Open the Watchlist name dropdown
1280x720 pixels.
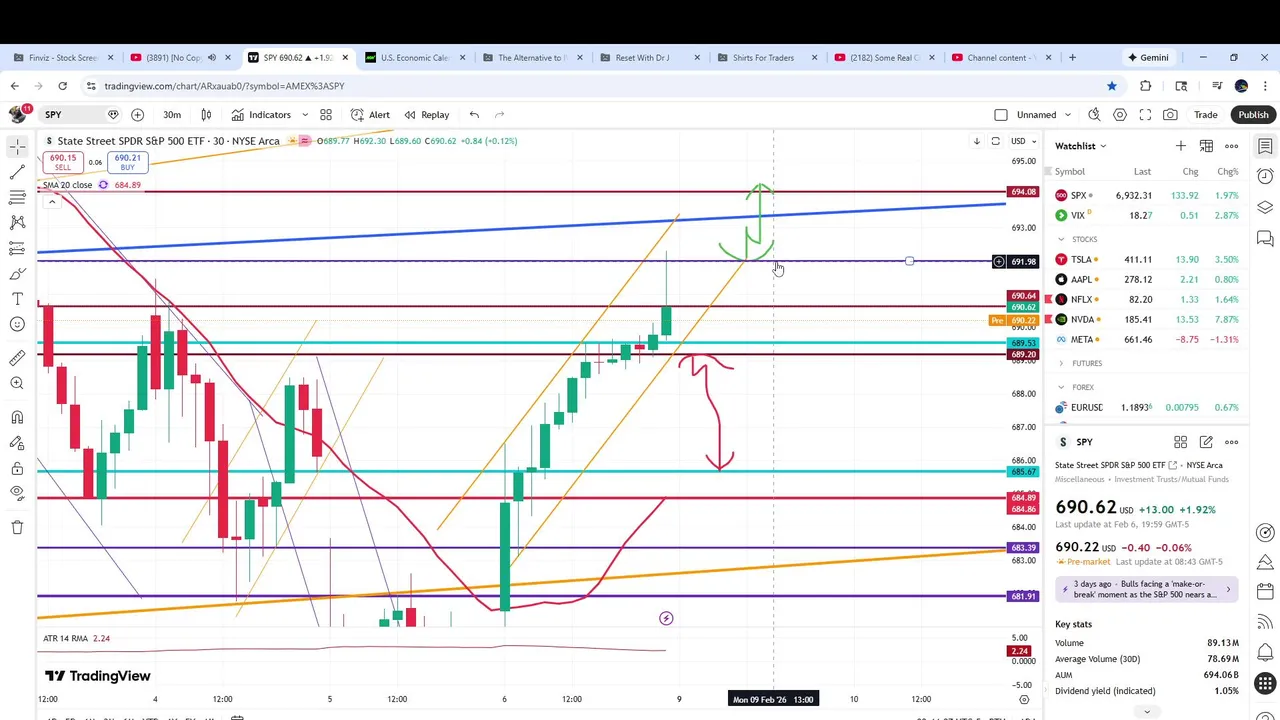[1081, 146]
